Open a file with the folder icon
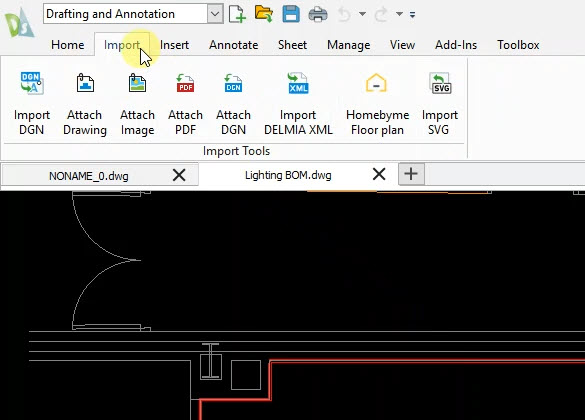The width and height of the screenshot is (585, 420). [264, 14]
